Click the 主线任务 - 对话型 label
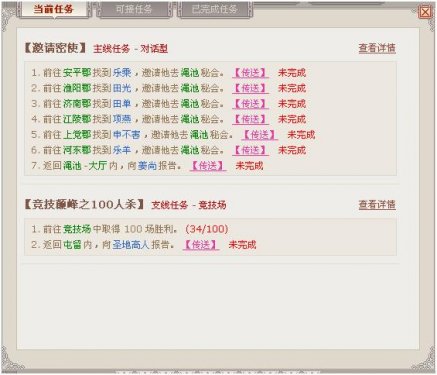The image size is (437, 375). click(x=130, y=49)
